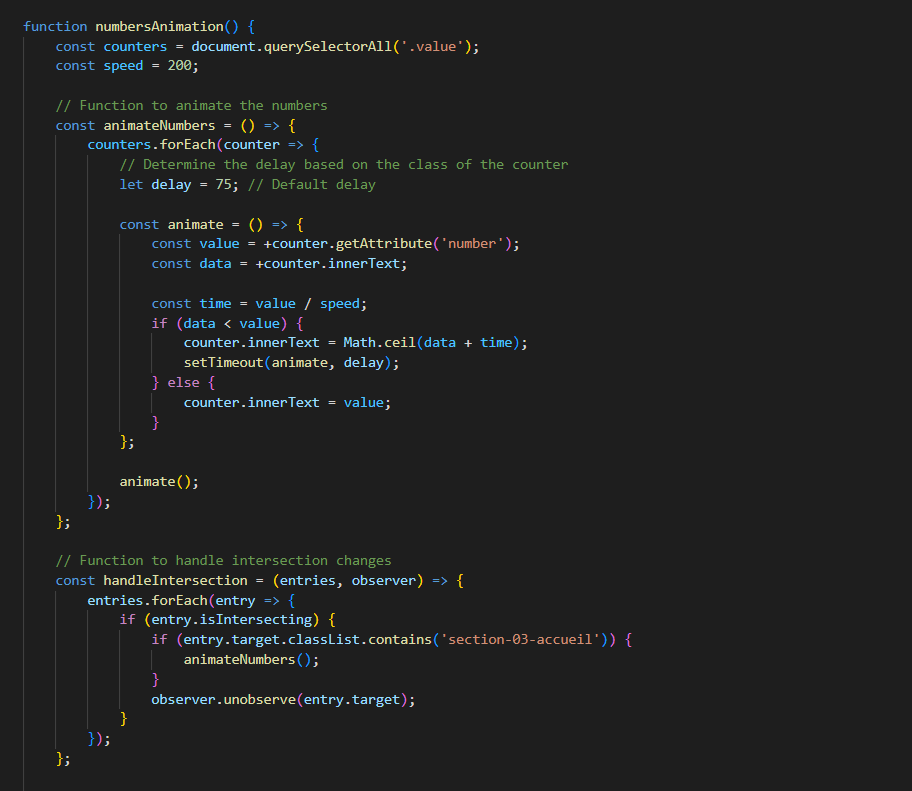Click the speed constant declaration
Viewport: 912px width, 791px height.
coord(122,65)
